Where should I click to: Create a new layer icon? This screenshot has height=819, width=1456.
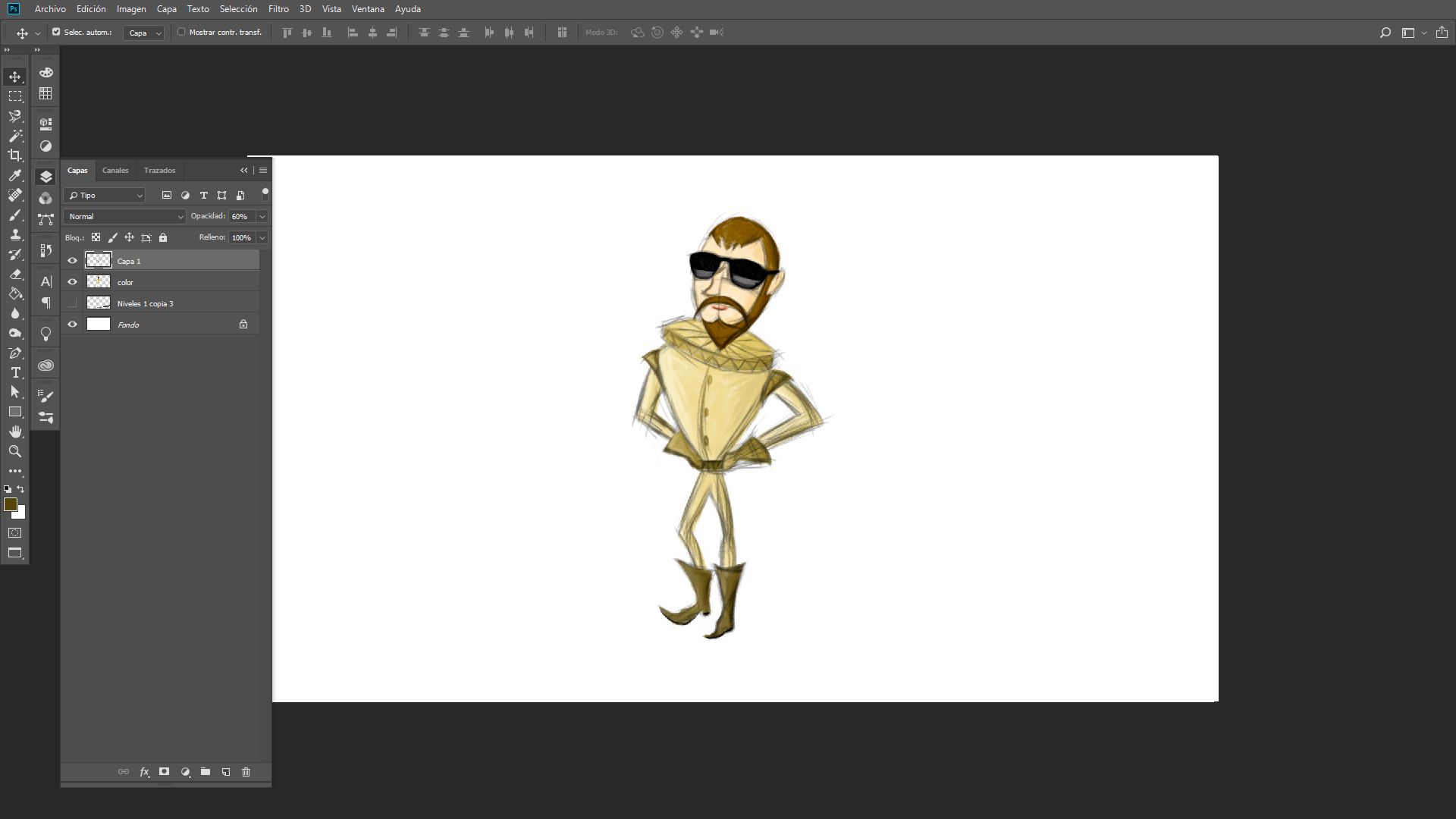click(x=226, y=772)
